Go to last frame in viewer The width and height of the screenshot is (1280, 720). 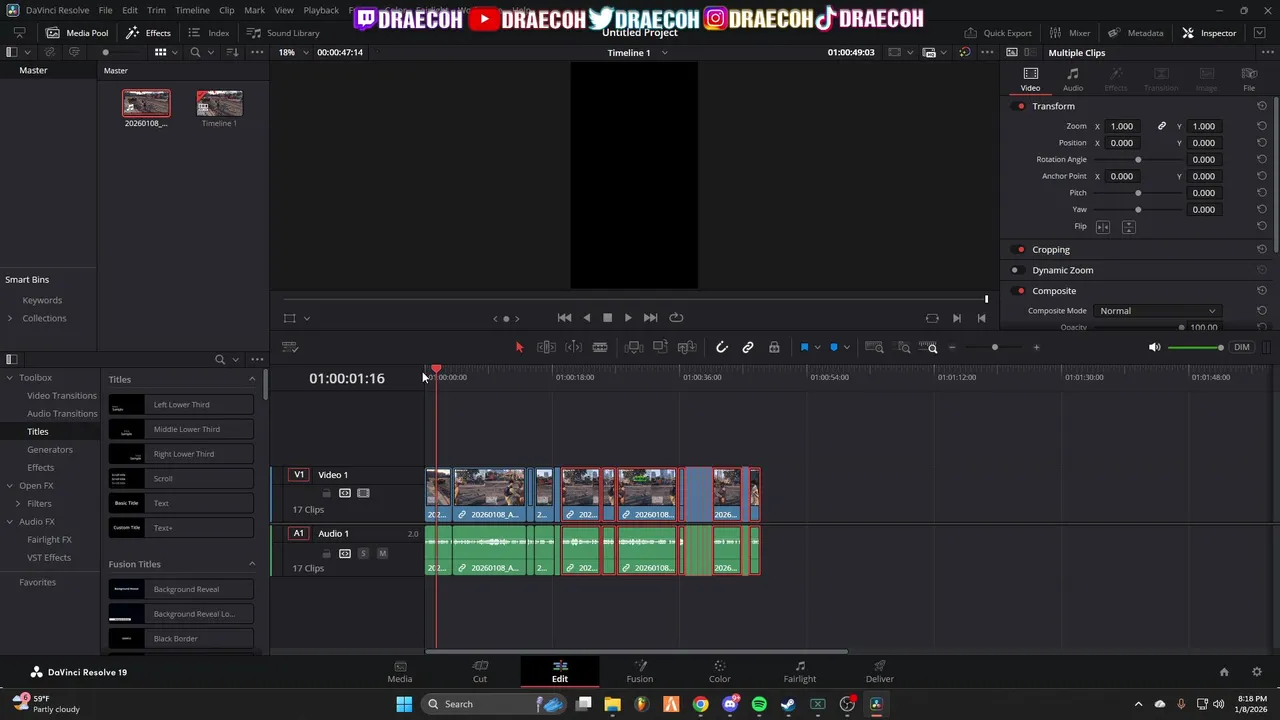pos(650,318)
